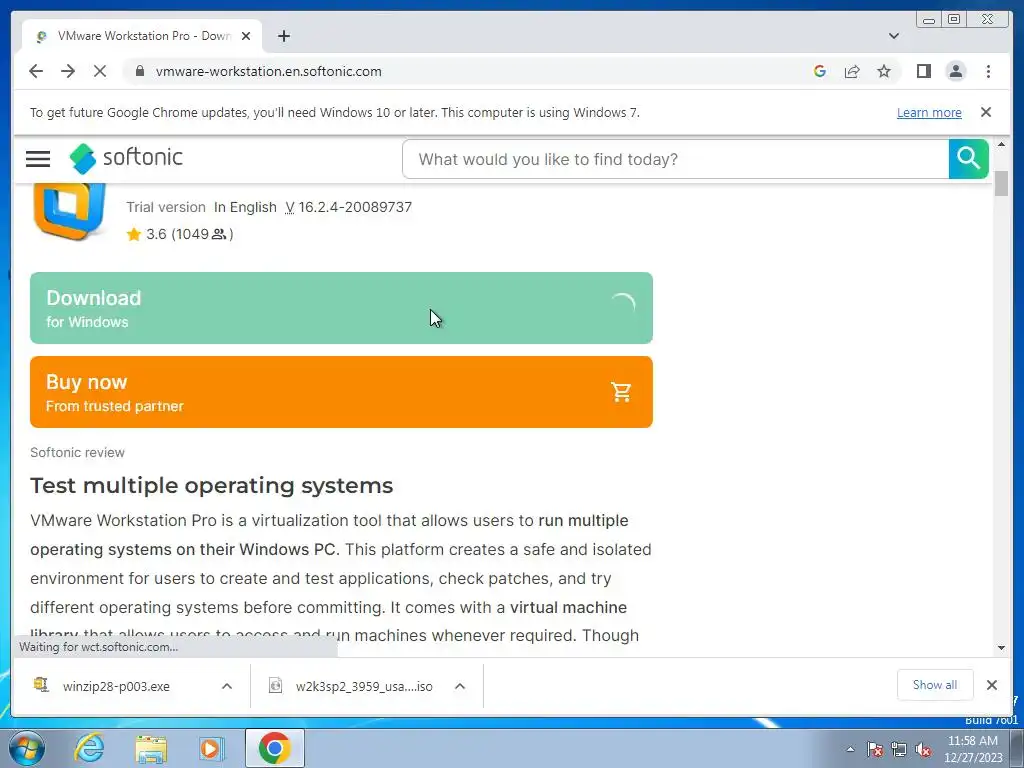Image resolution: width=1024 pixels, height=768 pixels.
Task: Close the downloads bar
Action: [x=991, y=685]
